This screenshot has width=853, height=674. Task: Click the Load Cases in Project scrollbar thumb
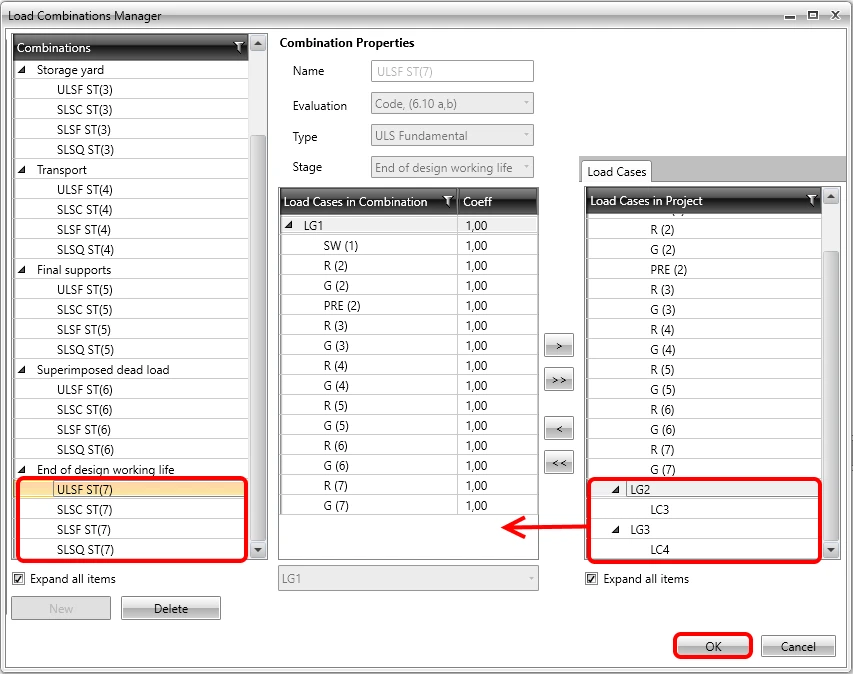click(831, 394)
